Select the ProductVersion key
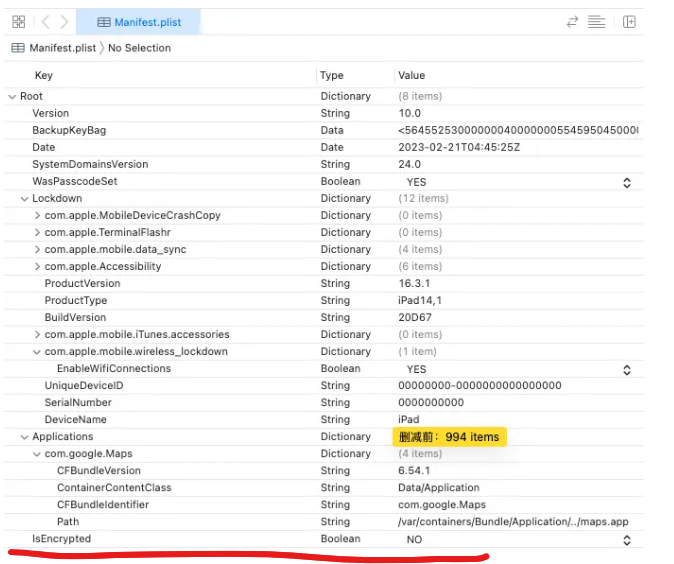The height and width of the screenshot is (564, 674). click(83, 283)
